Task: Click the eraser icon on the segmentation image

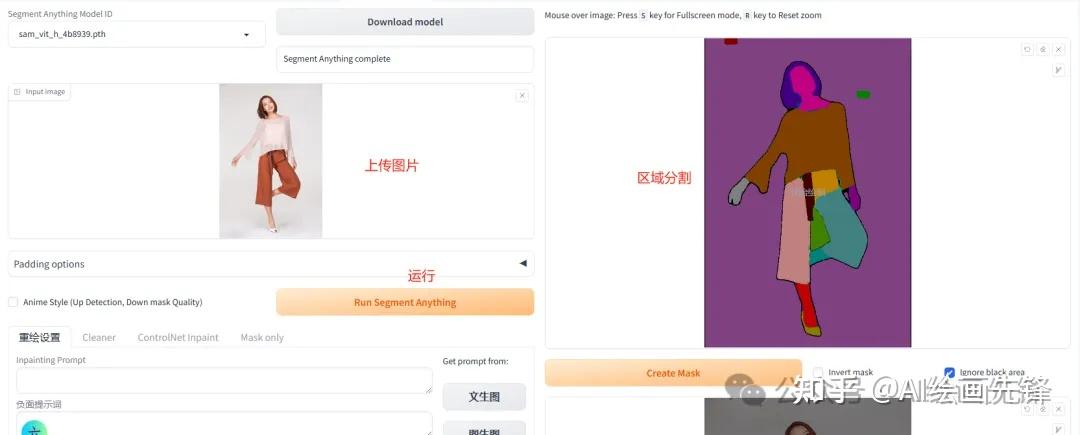Action: (x=1043, y=50)
